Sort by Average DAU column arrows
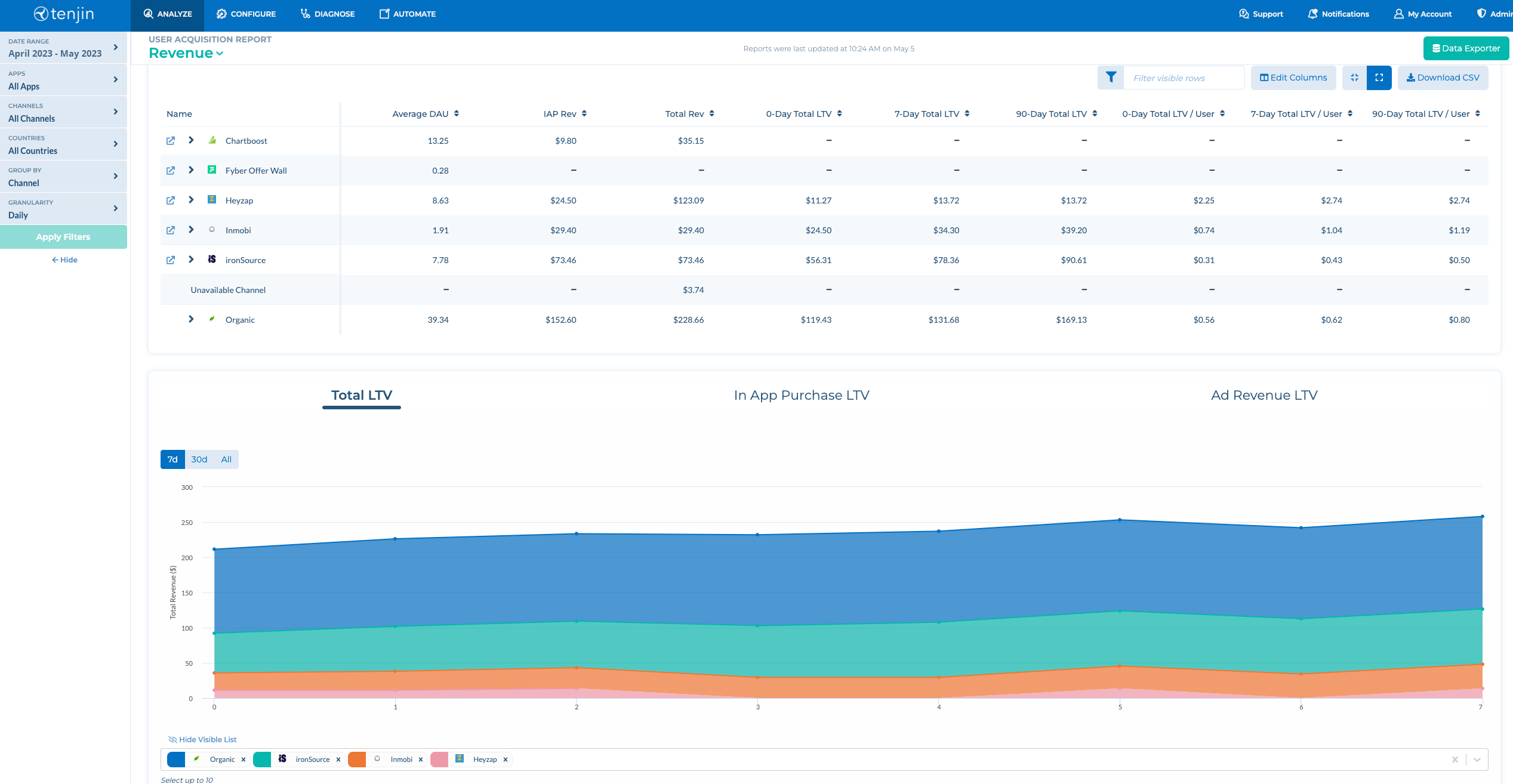 click(457, 113)
